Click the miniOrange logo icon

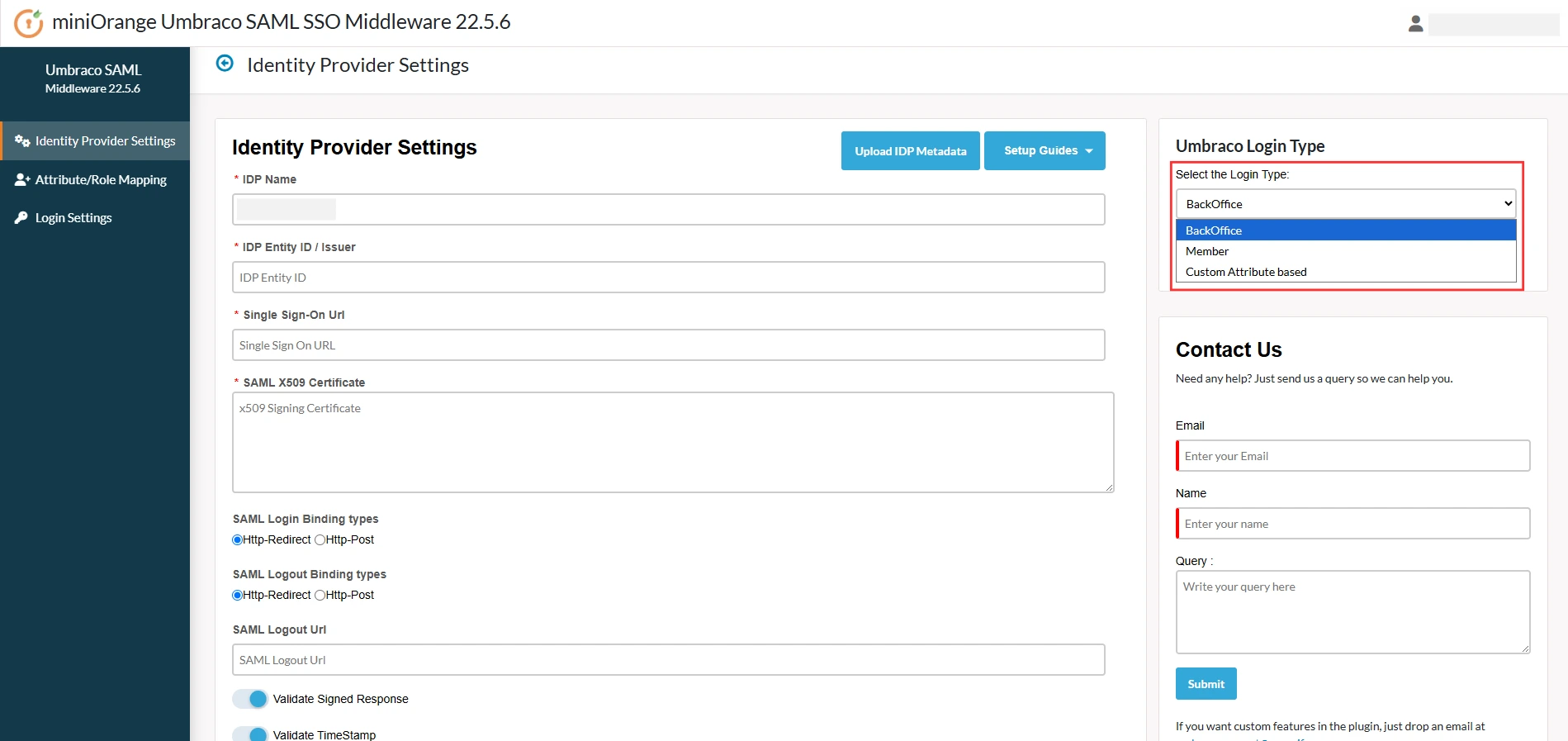29,23
